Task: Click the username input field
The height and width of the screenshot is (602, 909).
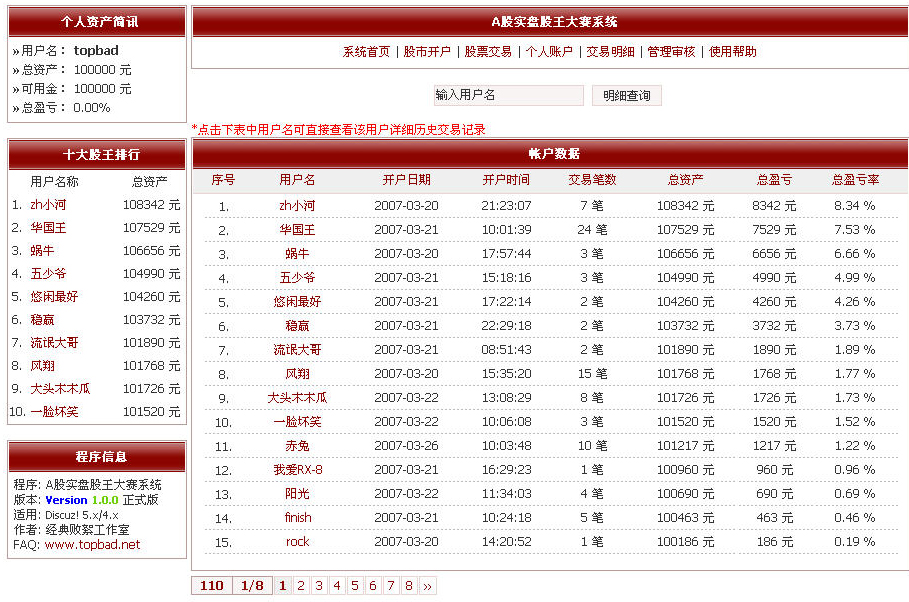Action: coord(508,95)
